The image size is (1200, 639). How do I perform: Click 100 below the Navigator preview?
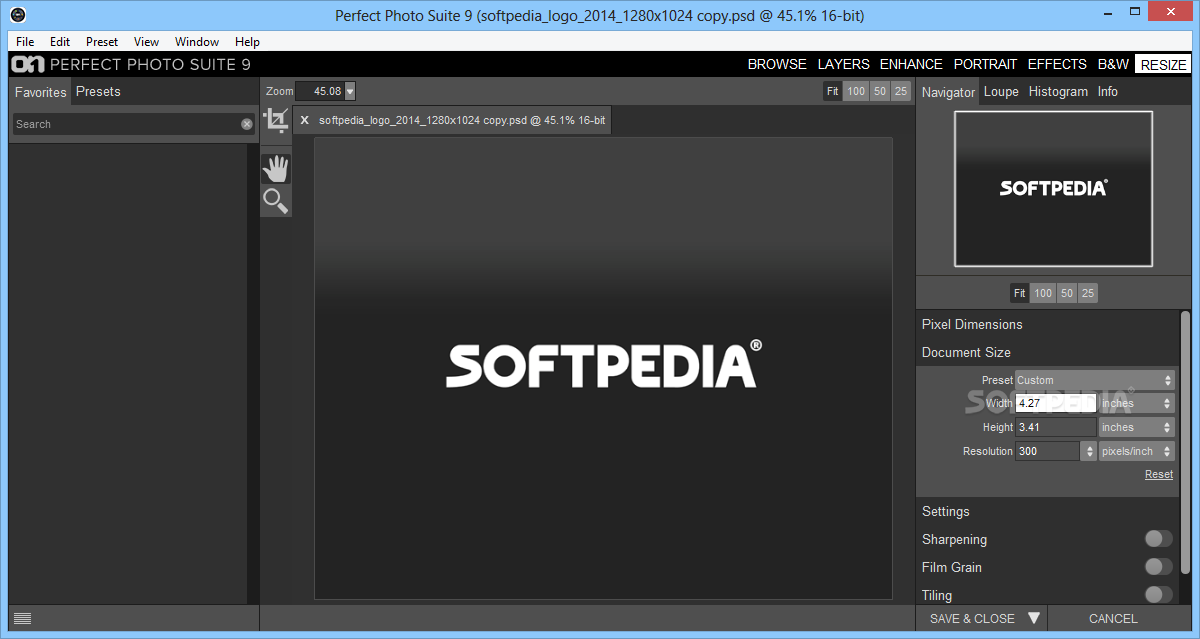click(1043, 293)
